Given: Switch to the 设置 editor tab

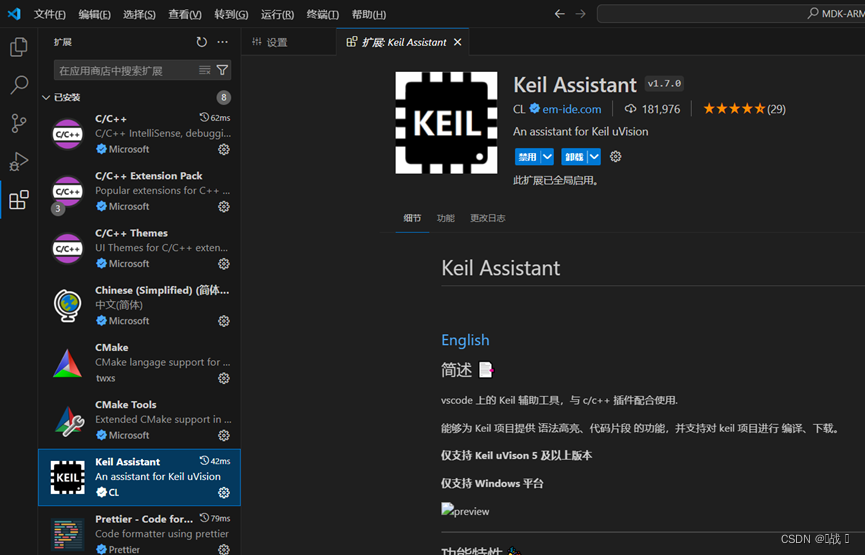Looking at the screenshot, I should (x=289, y=42).
